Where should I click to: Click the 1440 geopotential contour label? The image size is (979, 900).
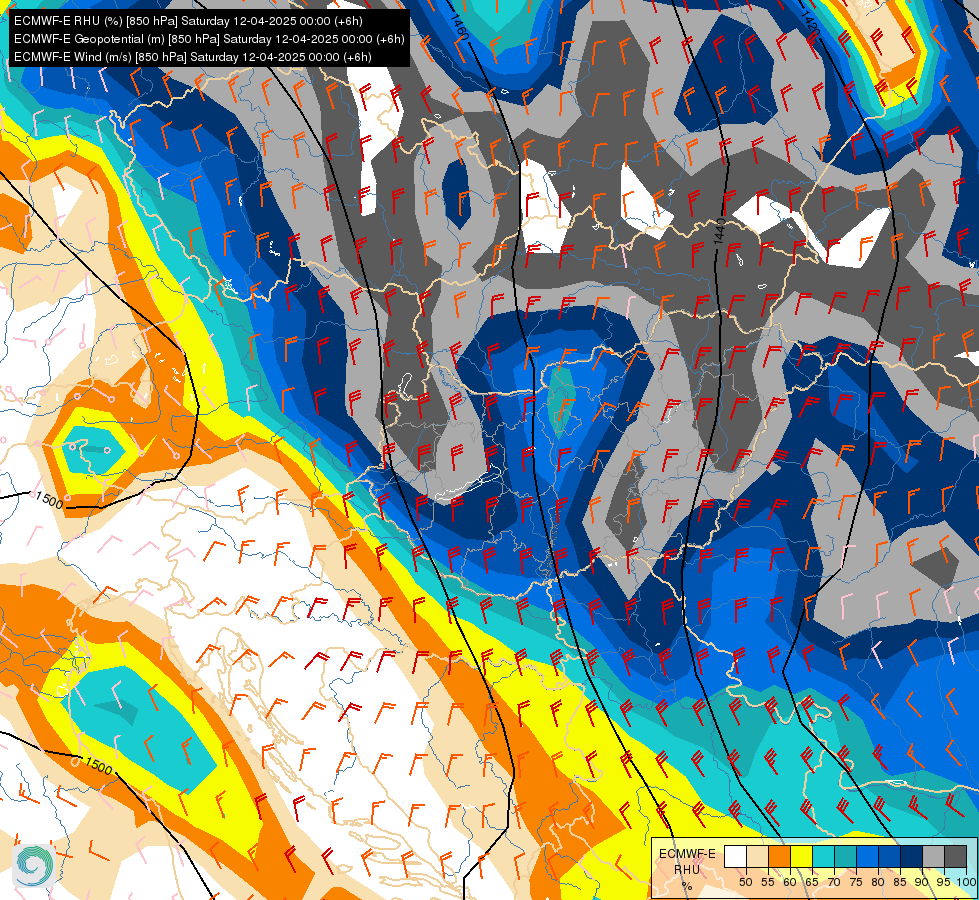click(719, 230)
